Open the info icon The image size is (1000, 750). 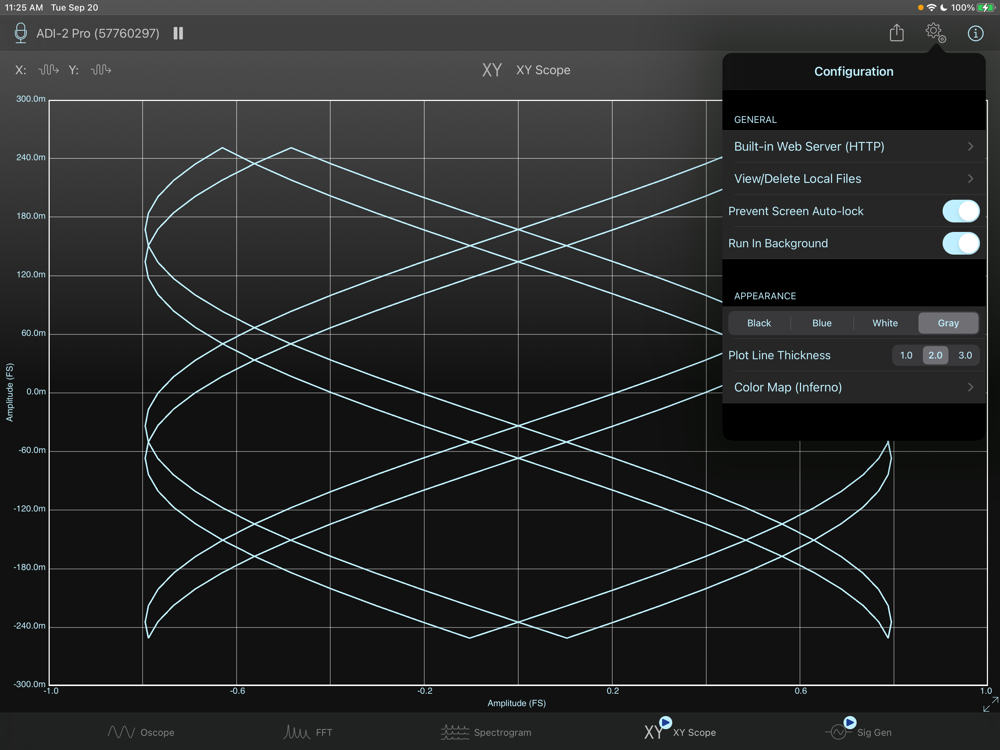click(x=975, y=33)
